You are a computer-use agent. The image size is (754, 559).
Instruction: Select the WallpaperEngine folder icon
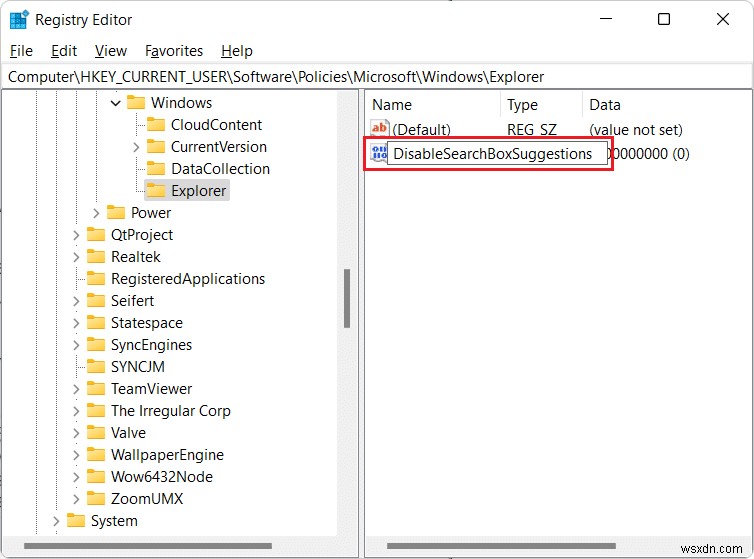click(x=96, y=455)
